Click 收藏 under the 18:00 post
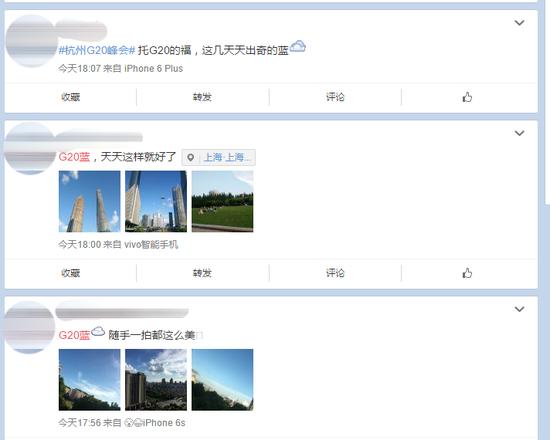Screen dimensions: 550x440 [x=71, y=273]
